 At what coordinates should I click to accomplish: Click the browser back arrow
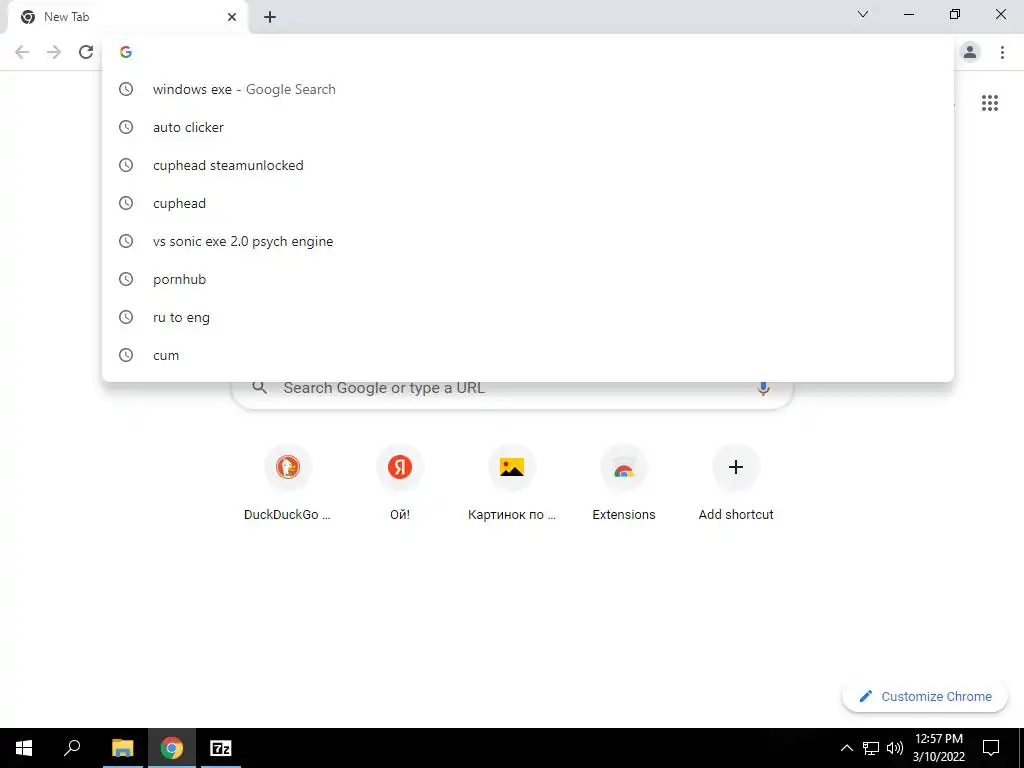(22, 52)
